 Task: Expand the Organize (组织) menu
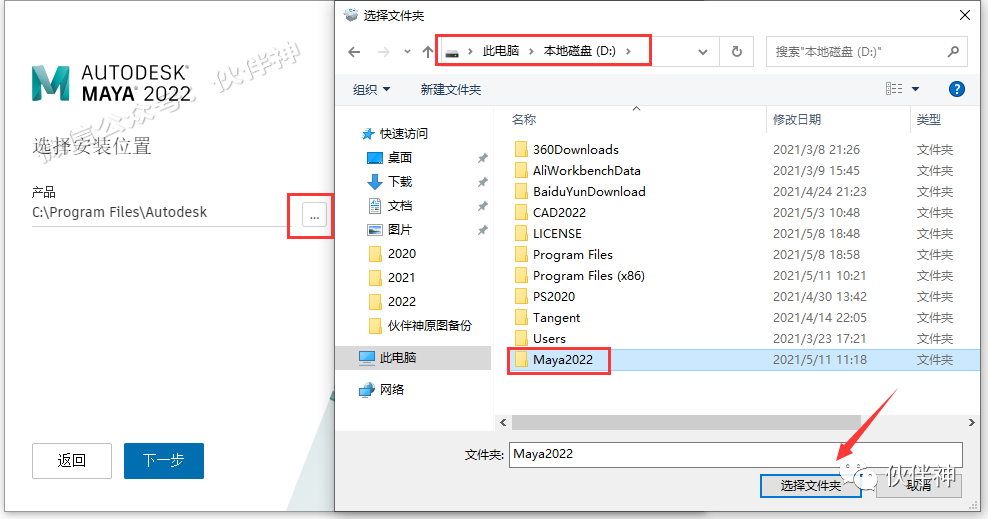pyautogui.click(x=371, y=89)
